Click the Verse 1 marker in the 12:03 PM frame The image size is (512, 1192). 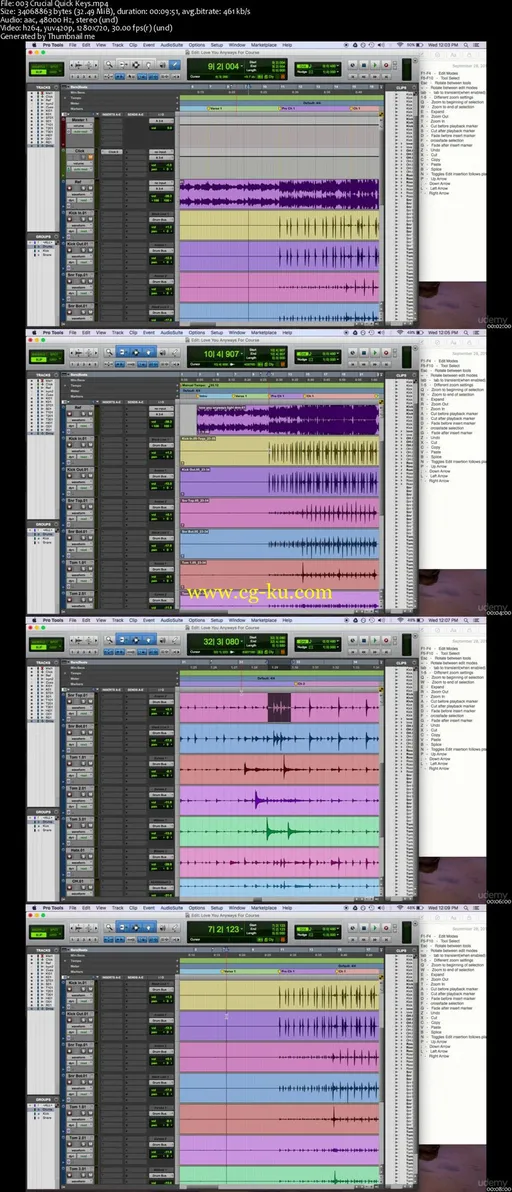[216, 108]
